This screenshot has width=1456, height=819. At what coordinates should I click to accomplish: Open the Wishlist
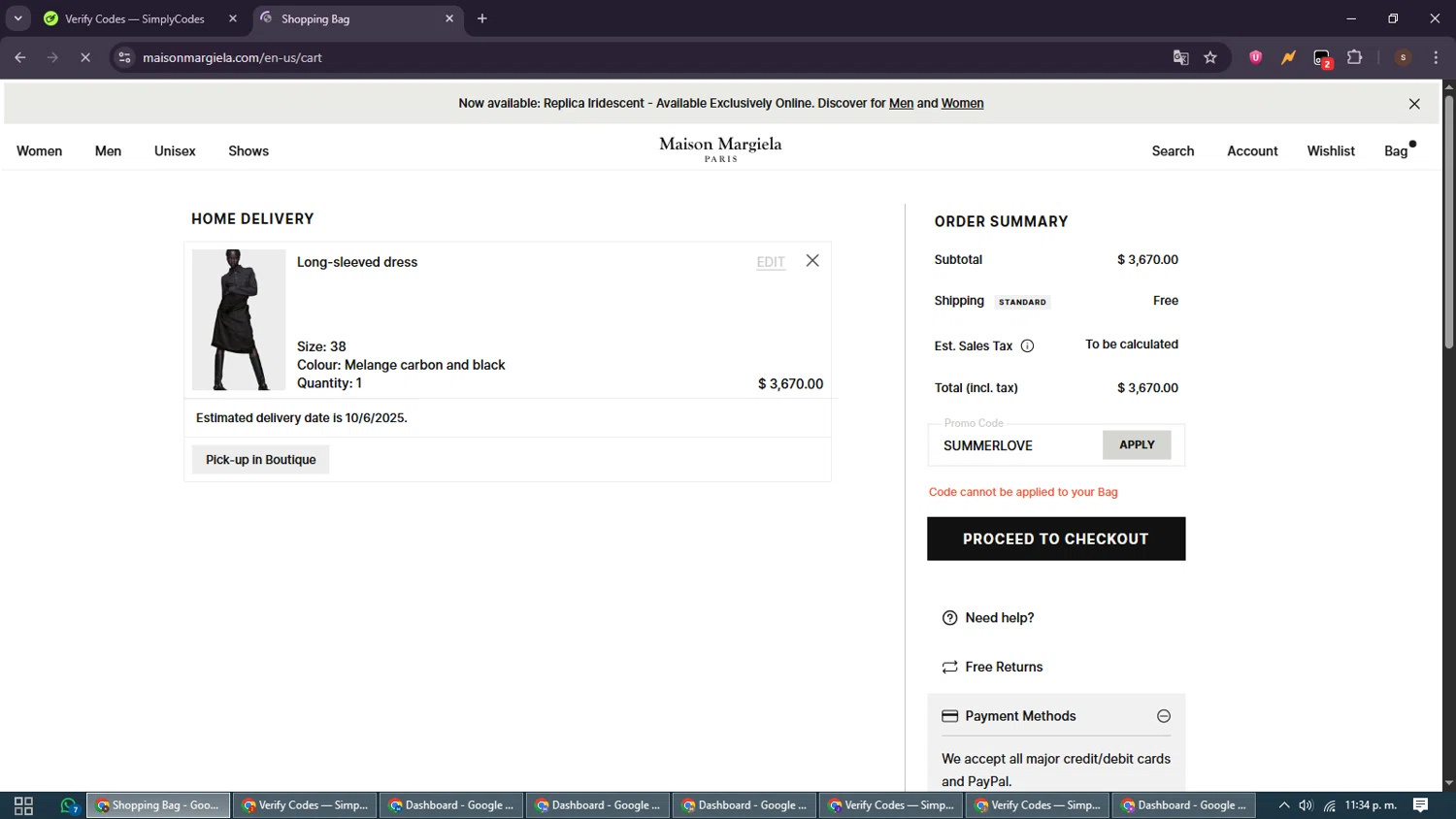[x=1331, y=151]
